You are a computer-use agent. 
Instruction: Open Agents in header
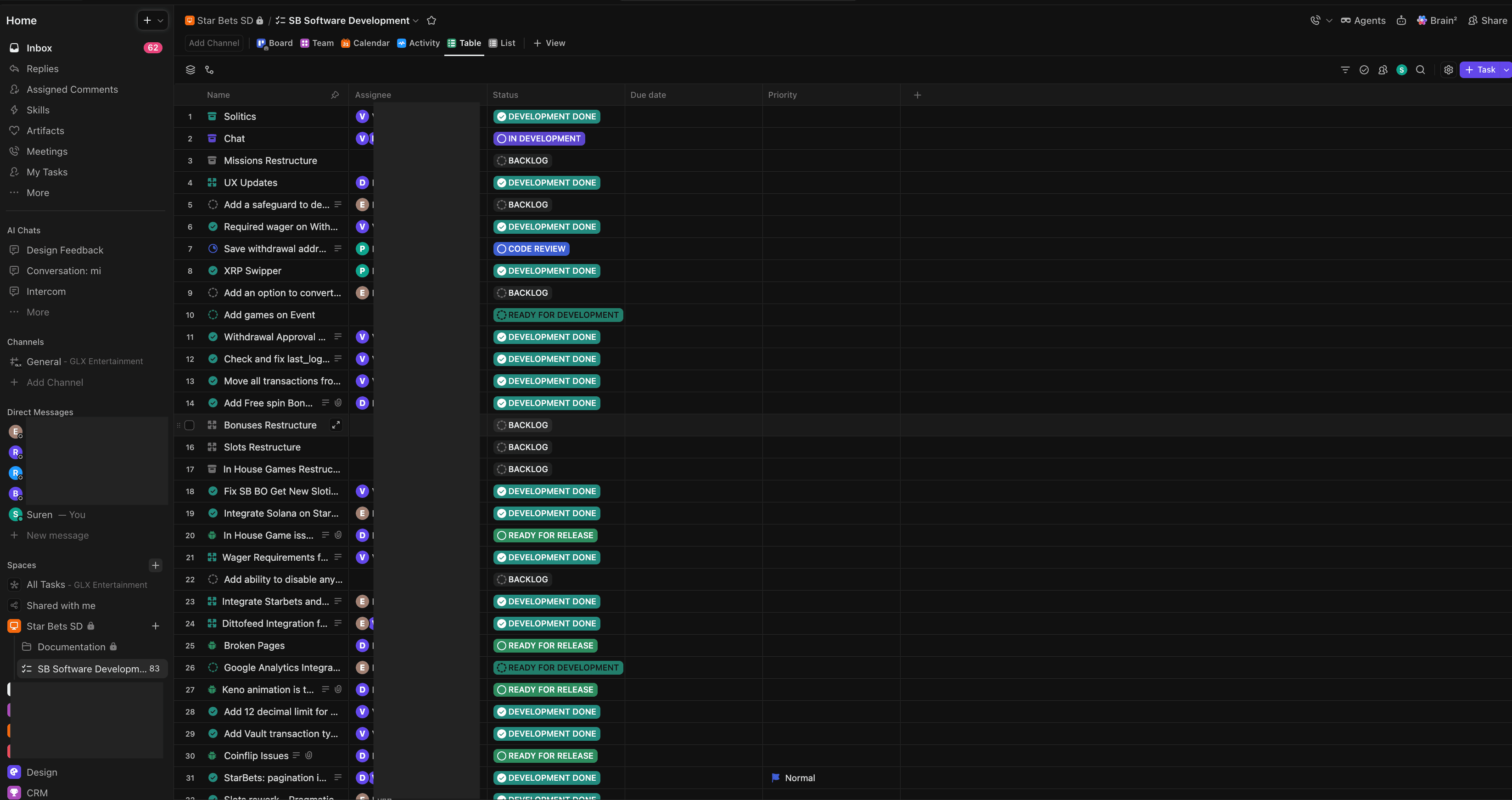tap(1363, 21)
